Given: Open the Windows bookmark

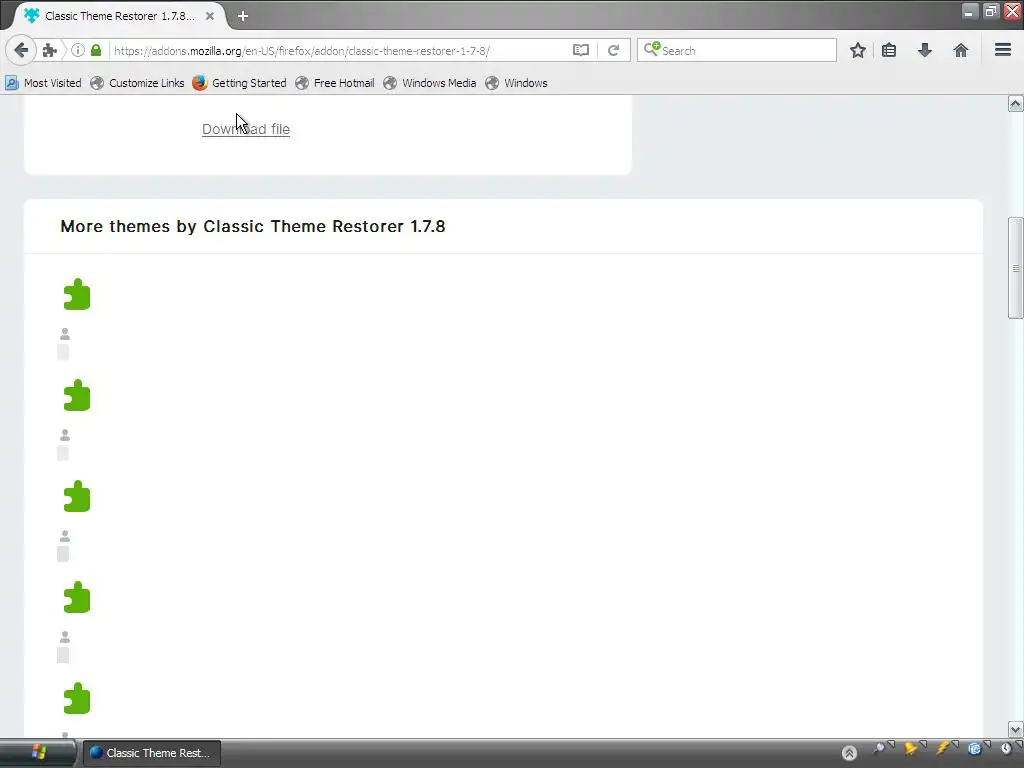Looking at the screenshot, I should (x=517, y=83).
